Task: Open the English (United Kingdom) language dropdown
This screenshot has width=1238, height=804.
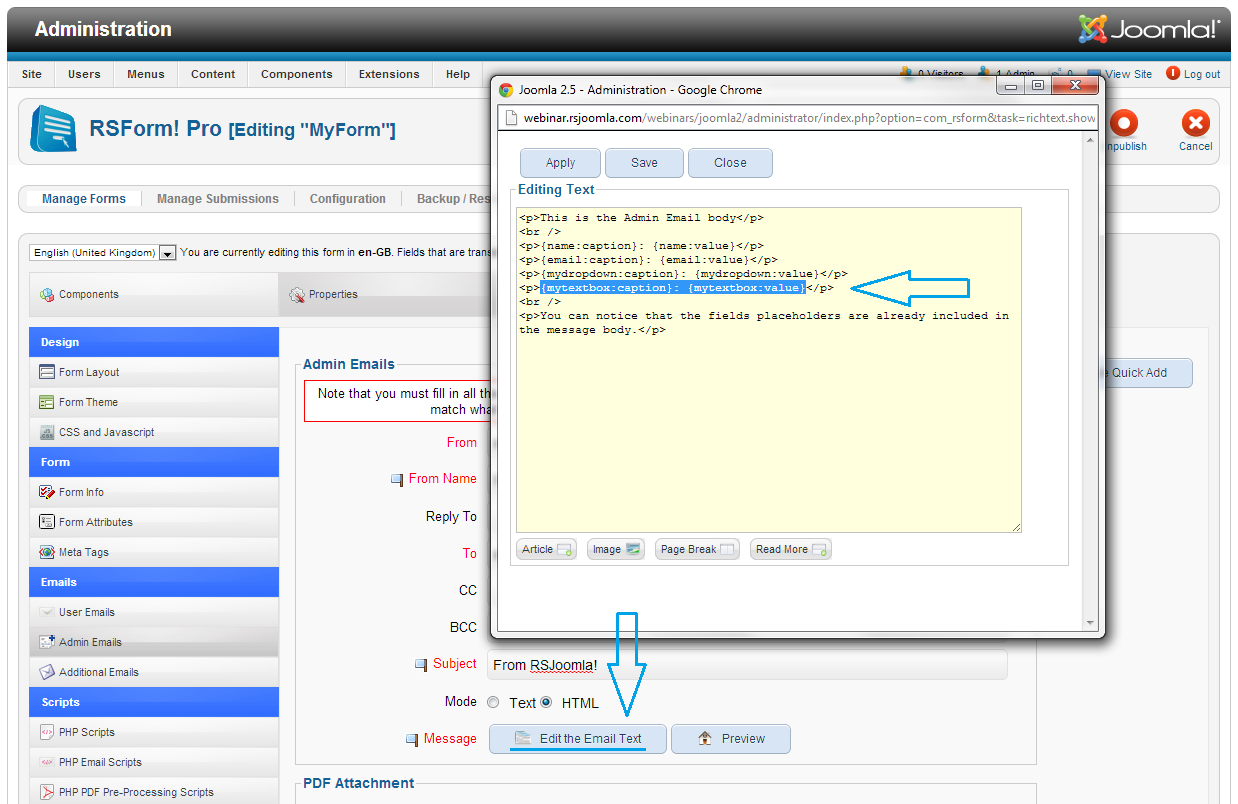Action: pyautogui.click(x=103, y=253)
